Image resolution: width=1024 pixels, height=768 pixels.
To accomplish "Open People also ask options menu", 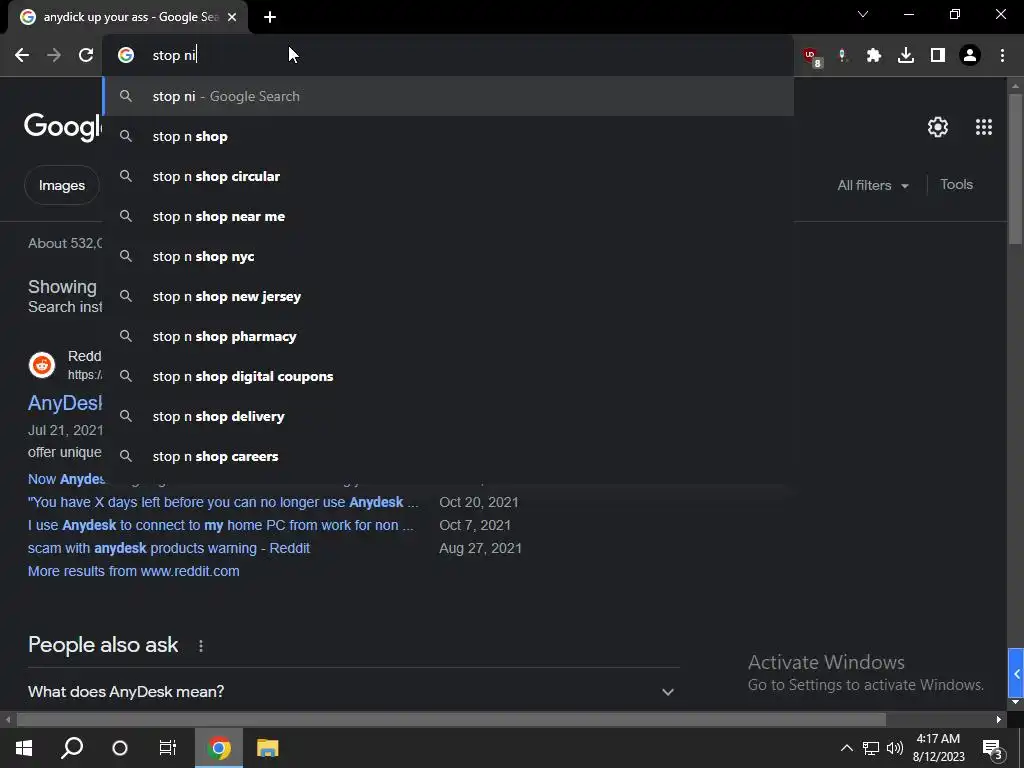I will [200, 646].
